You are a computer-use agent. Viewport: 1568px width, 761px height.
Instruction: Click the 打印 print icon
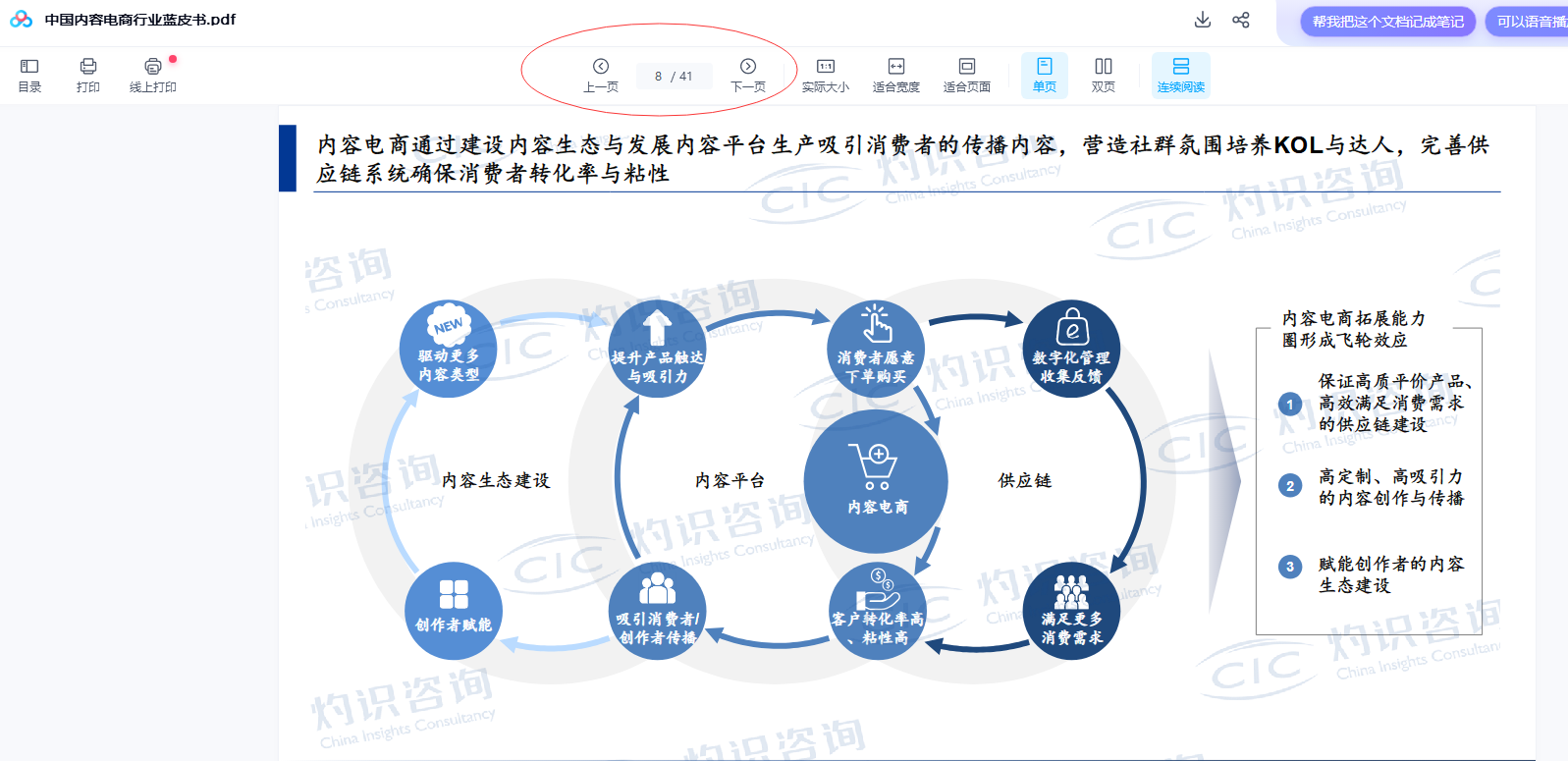[88, 75]
